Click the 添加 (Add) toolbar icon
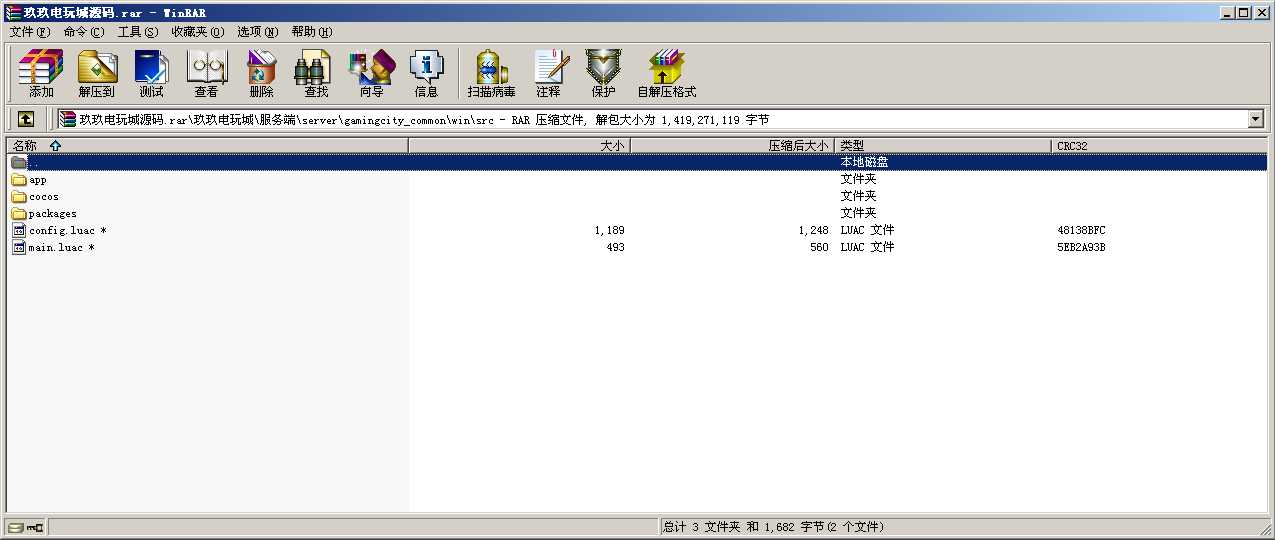Image resolution: width=1275 pixels, height=540 pixels. 41,67
